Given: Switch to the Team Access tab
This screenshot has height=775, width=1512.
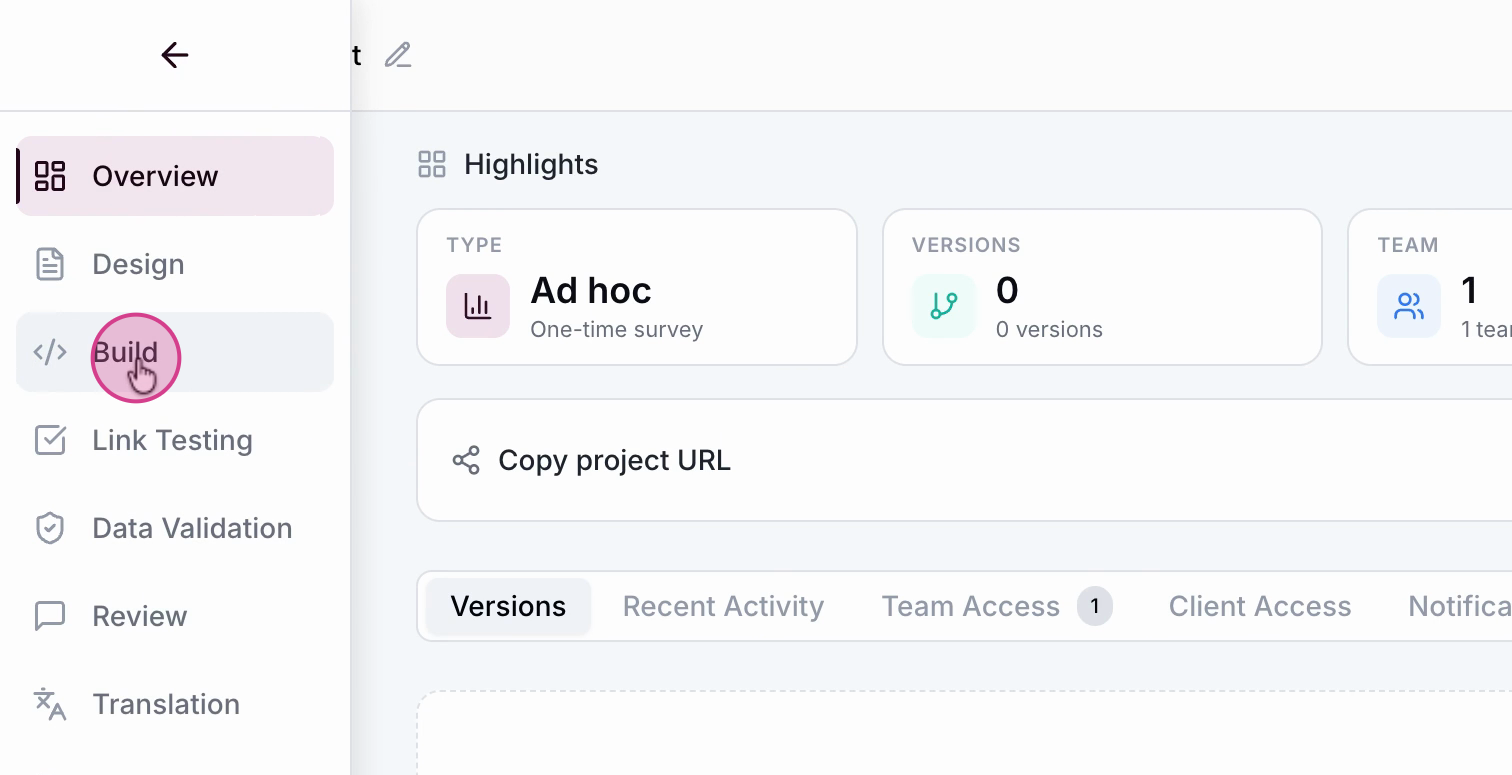Looking at the screenshot, I should (970, 606).
